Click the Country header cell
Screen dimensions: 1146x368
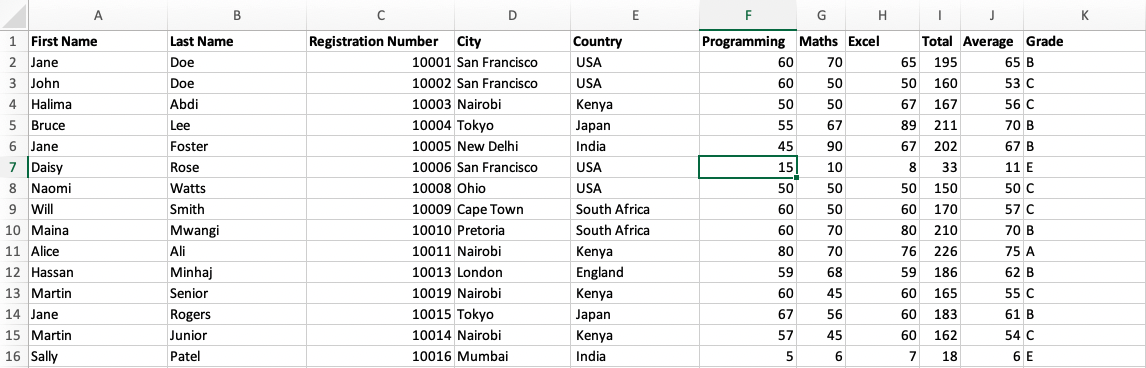pyautogui.click(x=635, y=42)
